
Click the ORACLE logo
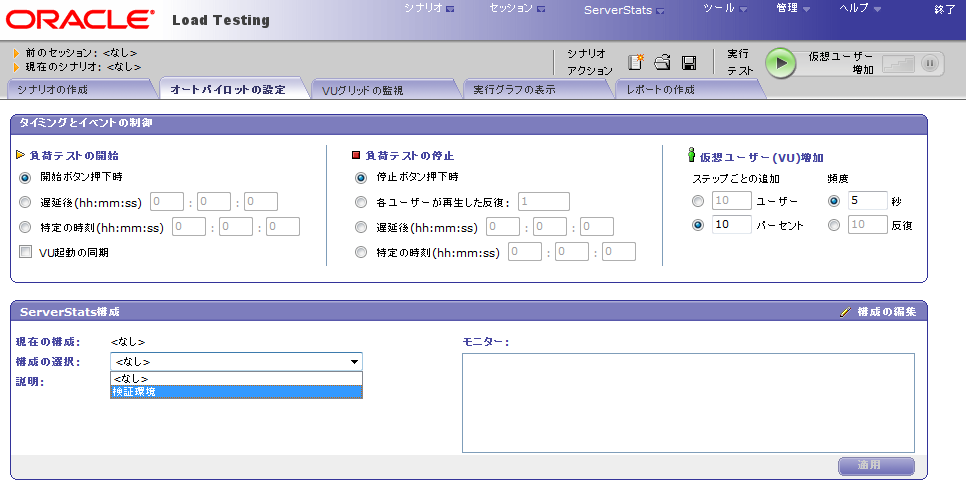coord(80,20)
